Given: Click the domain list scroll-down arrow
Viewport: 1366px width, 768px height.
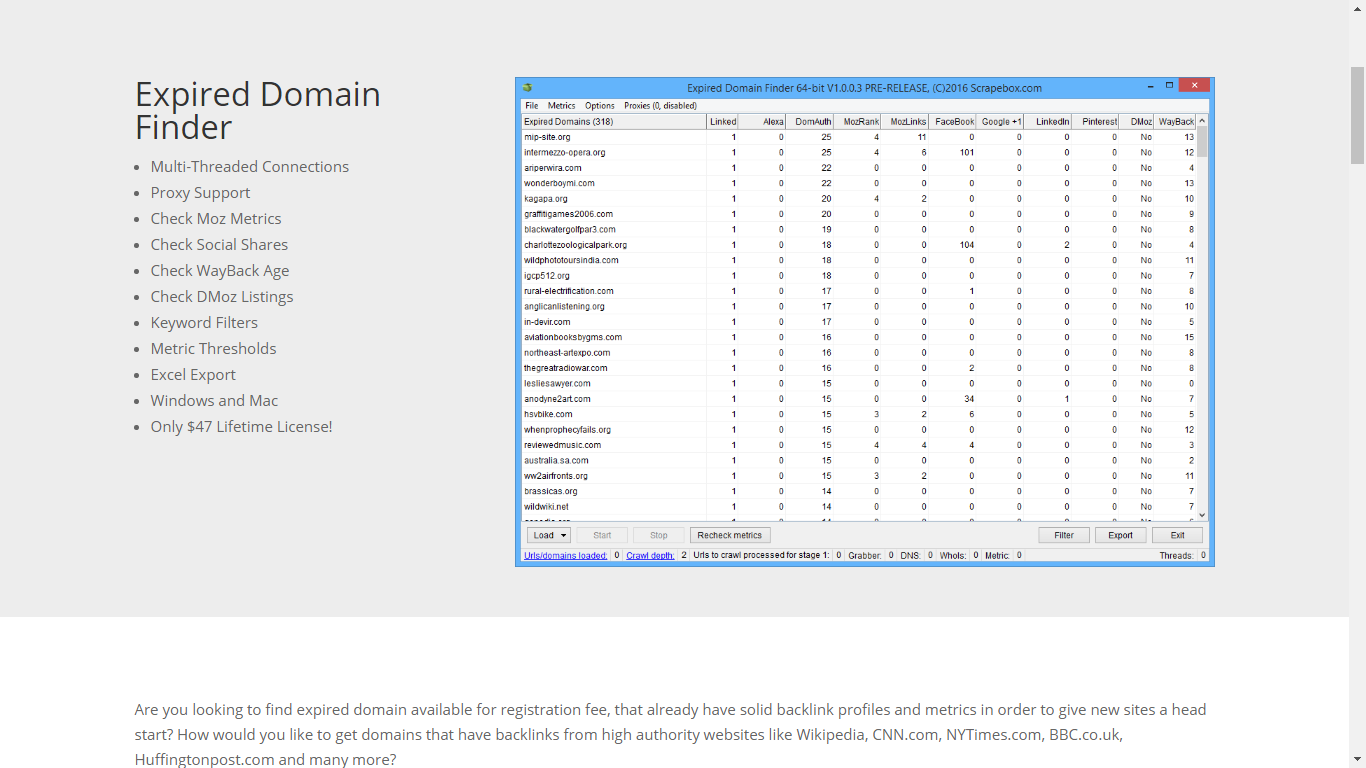Looking at the screenshot, I should [x=1202, y=515].
